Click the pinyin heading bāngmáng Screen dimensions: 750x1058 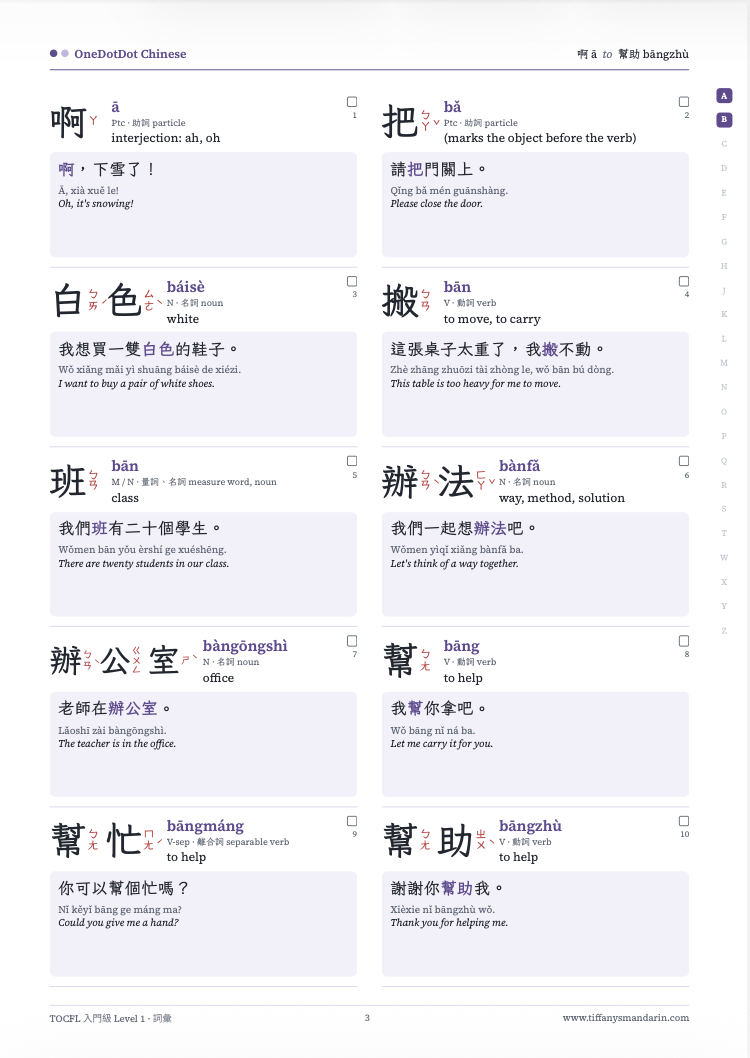[x=205, y=826]
